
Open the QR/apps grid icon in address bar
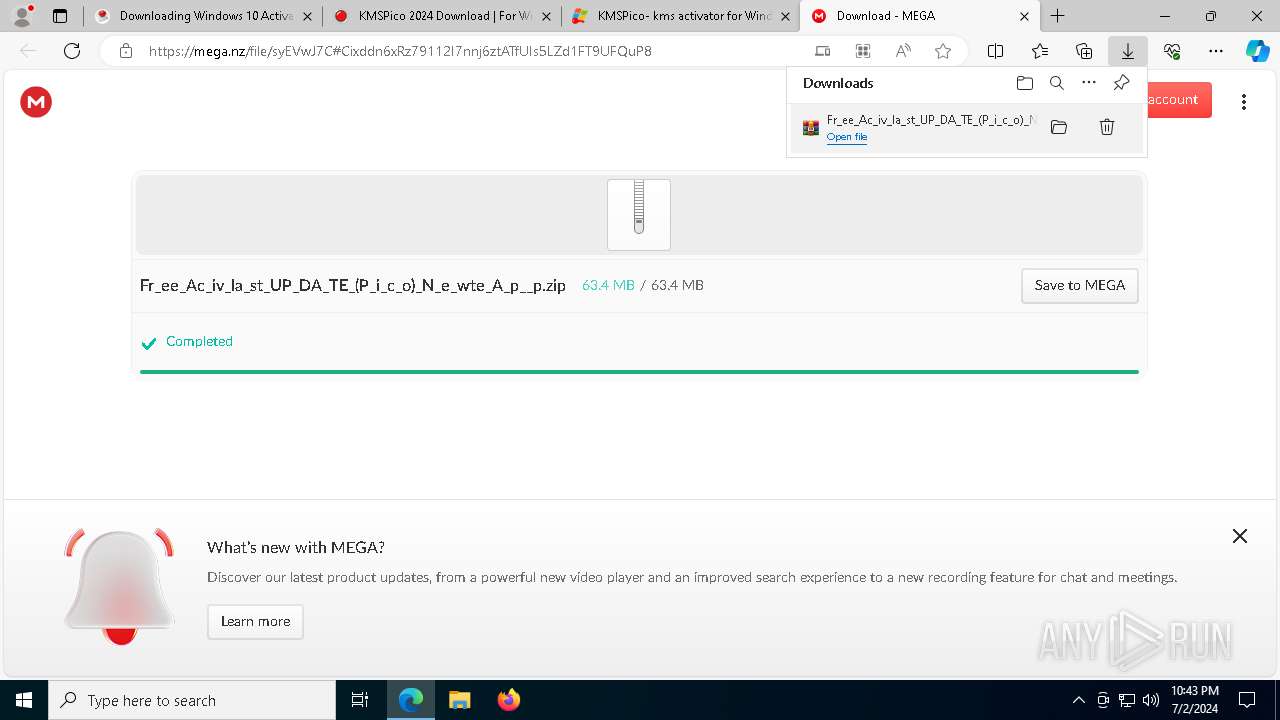(863, 51)
